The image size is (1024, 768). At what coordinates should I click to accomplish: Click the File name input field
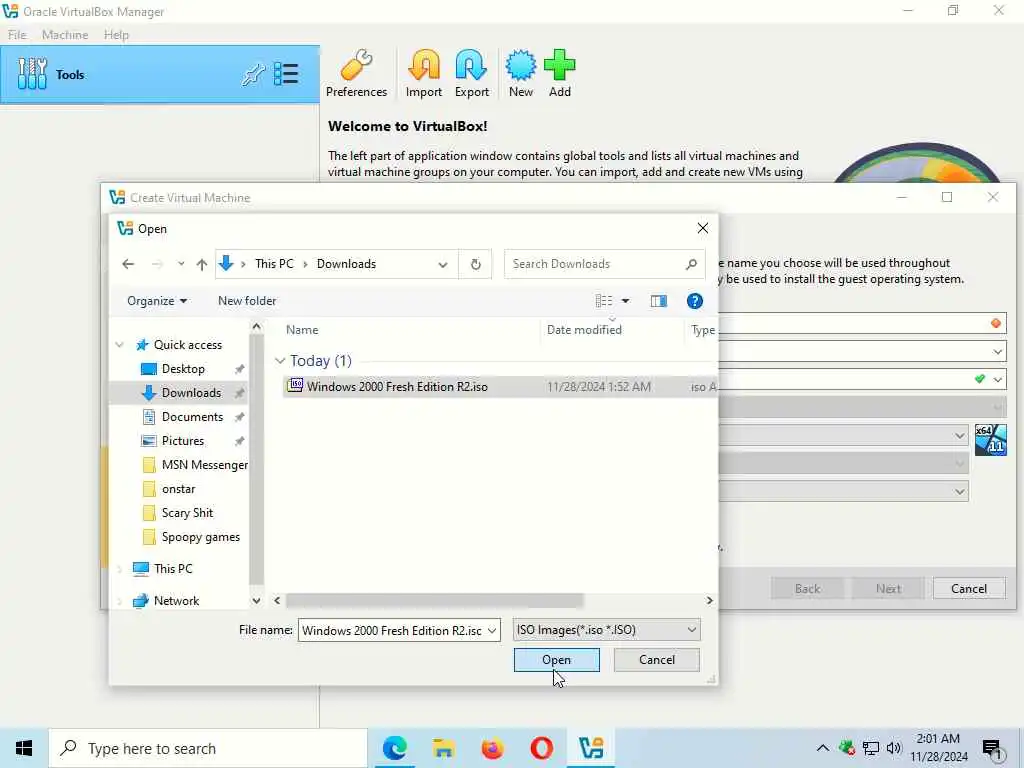[391, 630]
